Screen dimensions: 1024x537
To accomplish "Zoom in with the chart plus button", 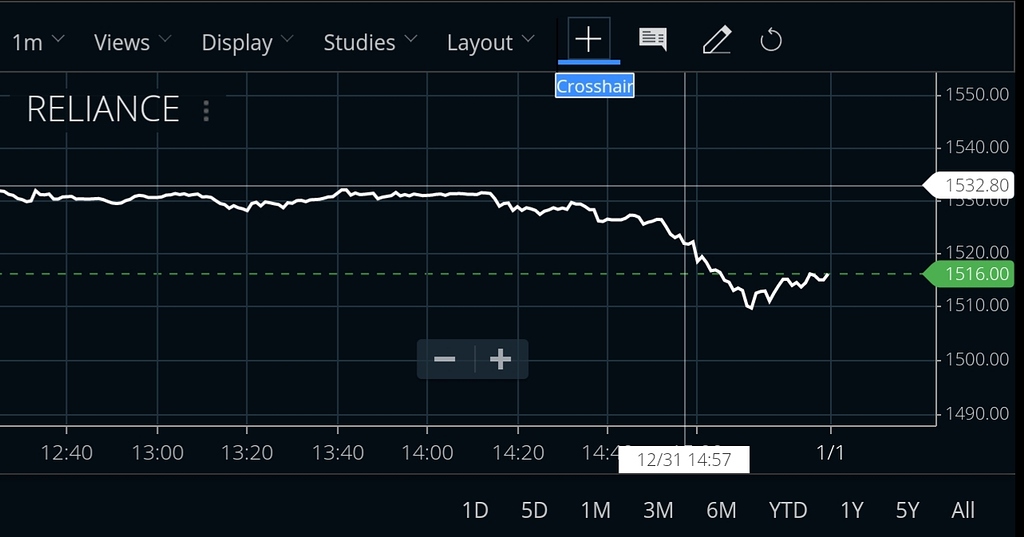I will point(500,359).
